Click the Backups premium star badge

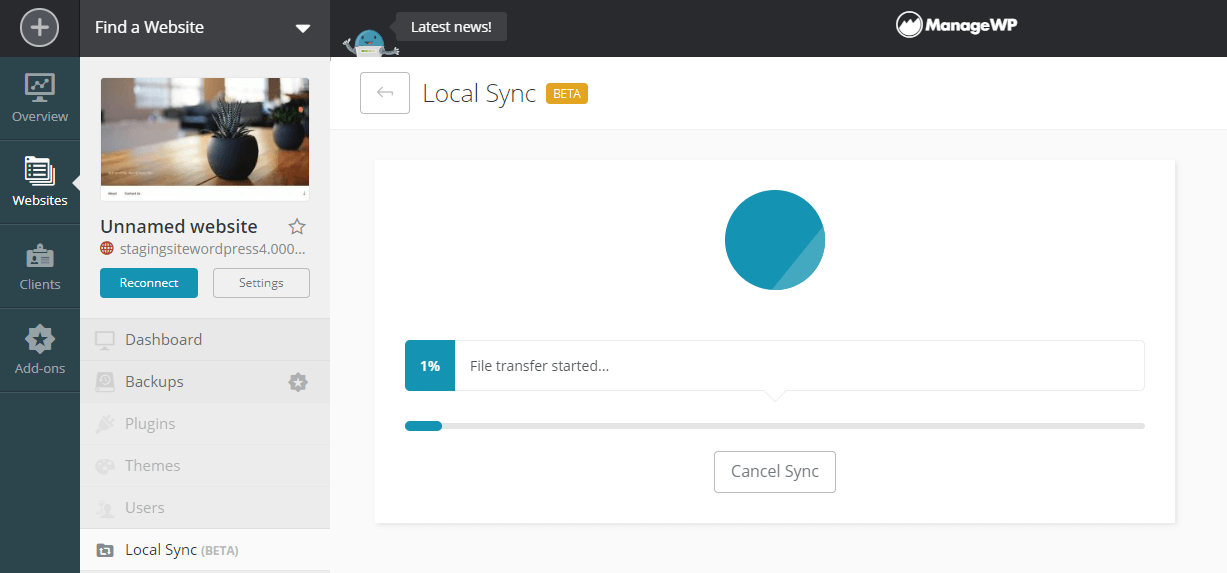(x=298, y=382)
